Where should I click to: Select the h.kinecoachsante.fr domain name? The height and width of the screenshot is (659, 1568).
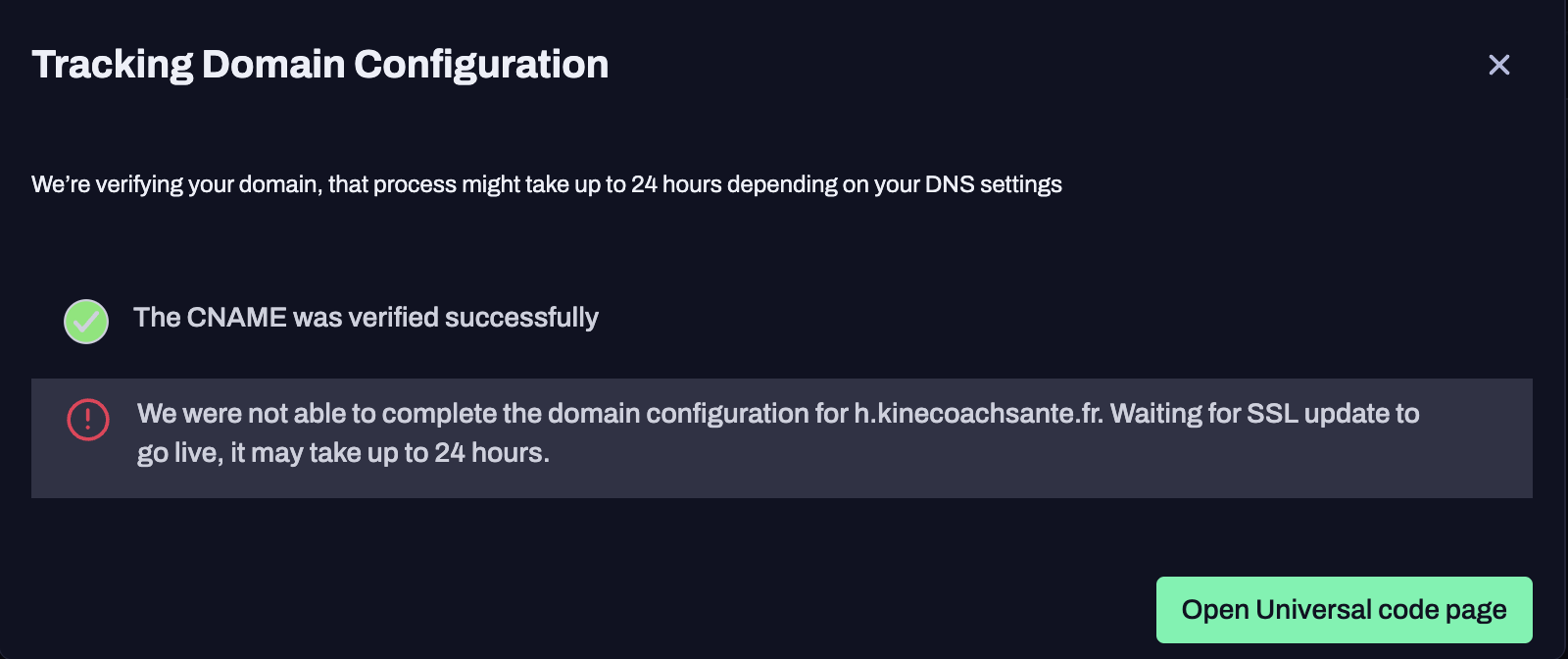978,414
